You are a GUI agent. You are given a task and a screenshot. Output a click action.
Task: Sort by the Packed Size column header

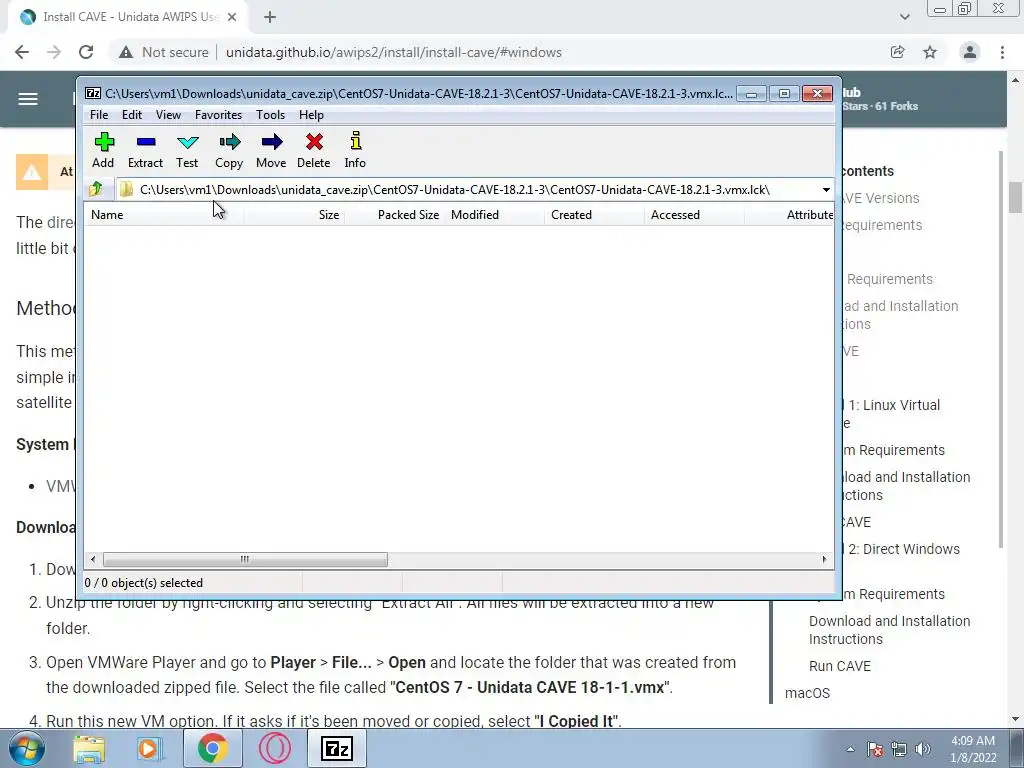(x=394, y=215)
